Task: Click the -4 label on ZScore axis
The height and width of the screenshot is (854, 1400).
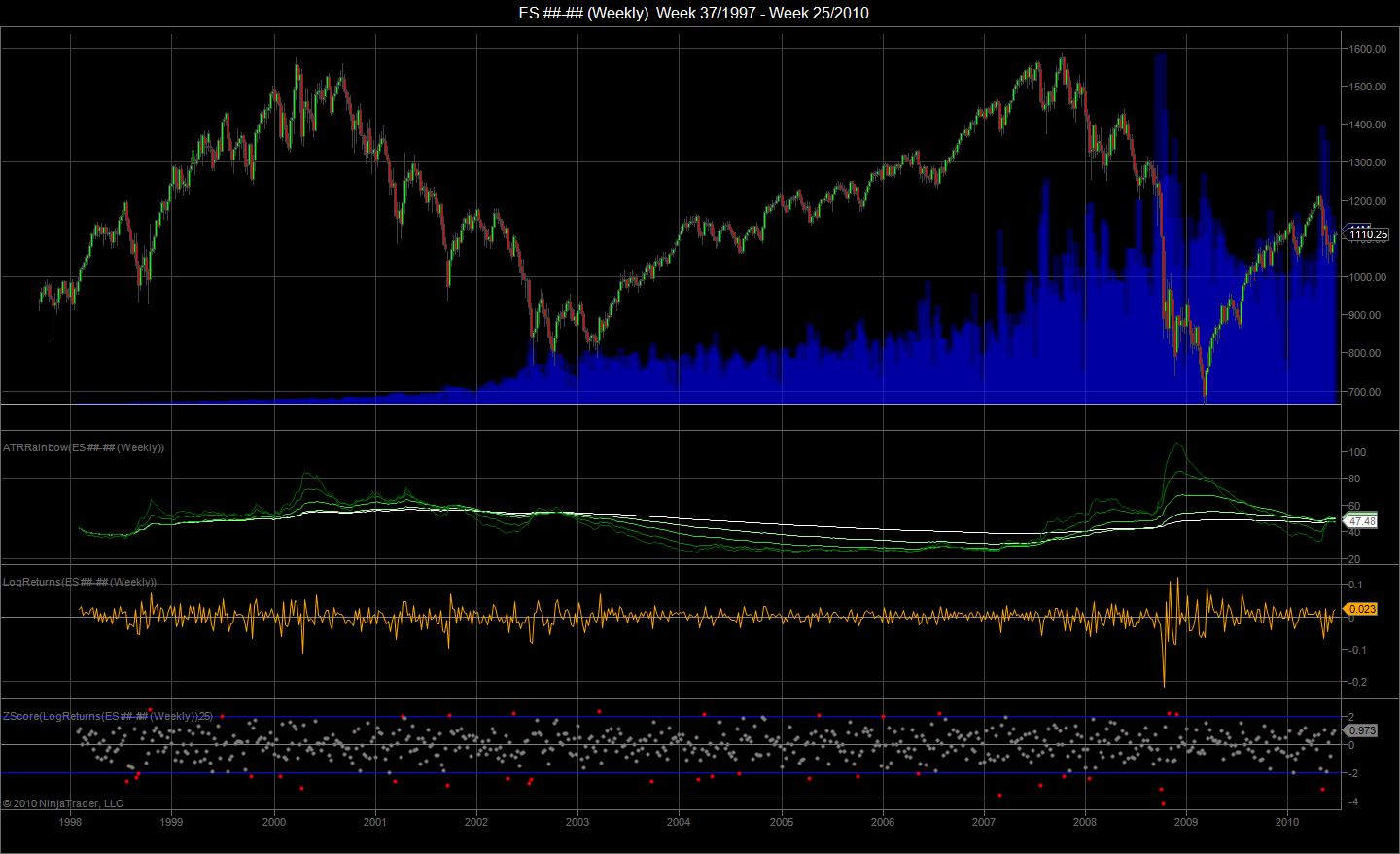Action: [x=1354, y=802]
